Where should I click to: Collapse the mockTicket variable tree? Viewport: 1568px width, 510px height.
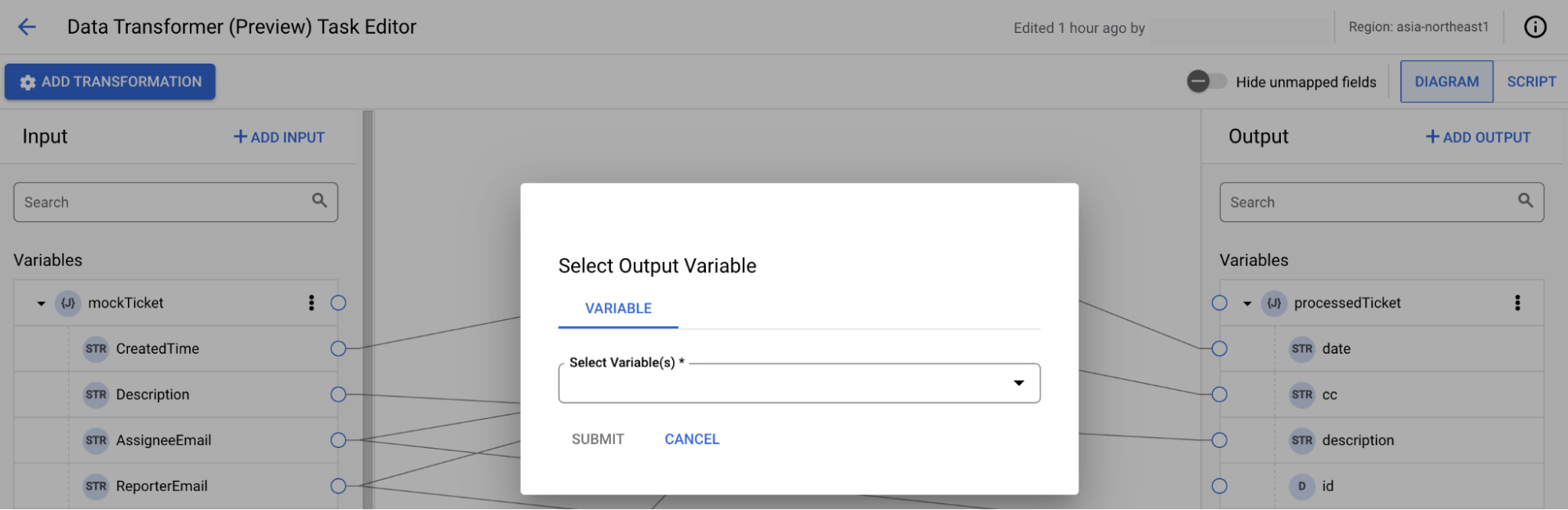click(x=41, y=304)
